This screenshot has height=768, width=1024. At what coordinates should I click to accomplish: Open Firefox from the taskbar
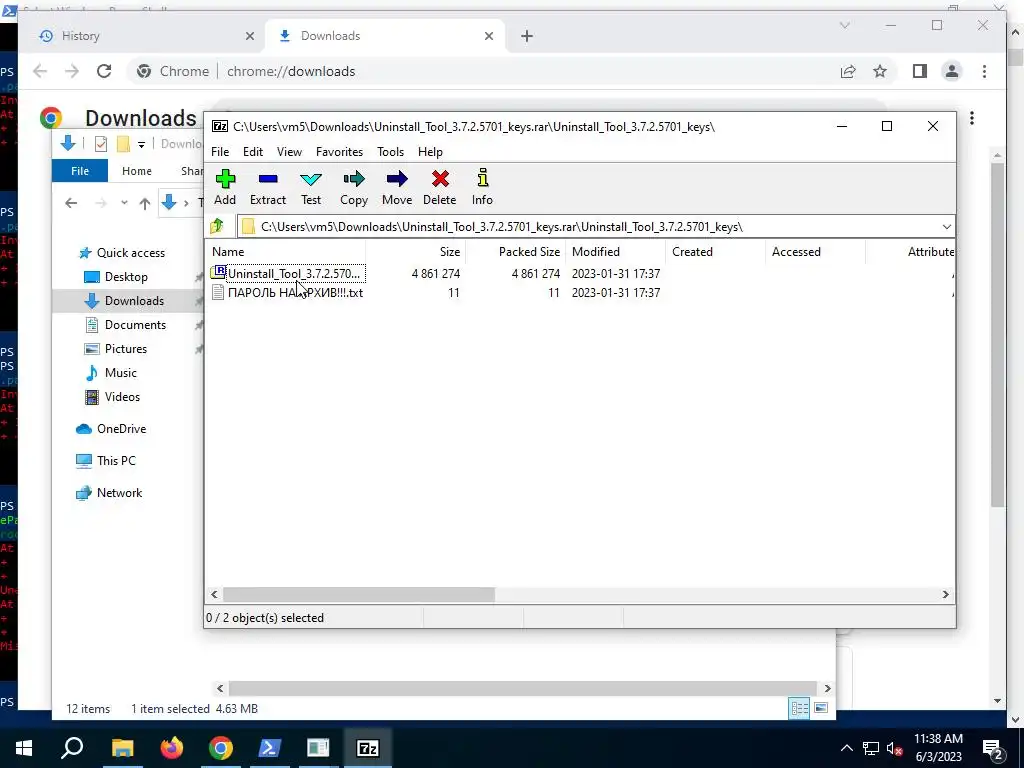coord(172,748)
